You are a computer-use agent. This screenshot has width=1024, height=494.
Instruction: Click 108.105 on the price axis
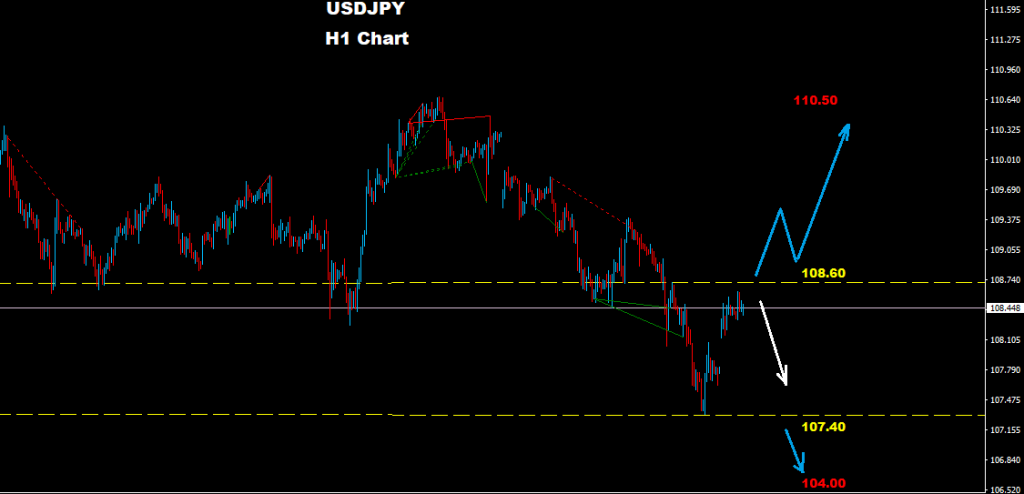1006,340
